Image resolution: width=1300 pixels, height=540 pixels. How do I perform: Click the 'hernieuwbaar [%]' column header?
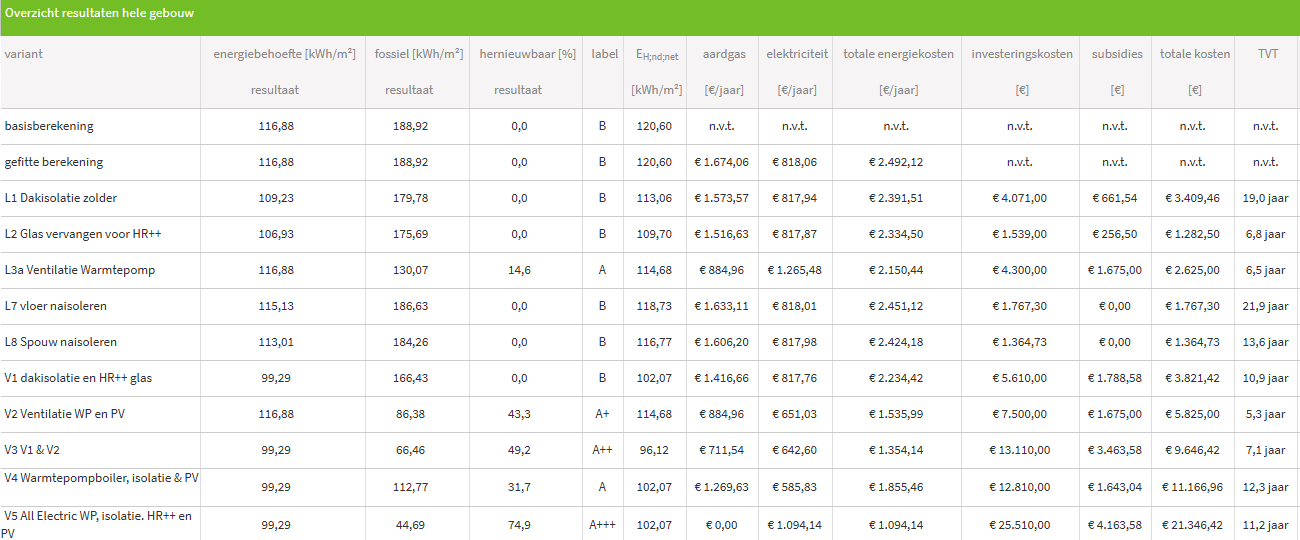(527, 54)
